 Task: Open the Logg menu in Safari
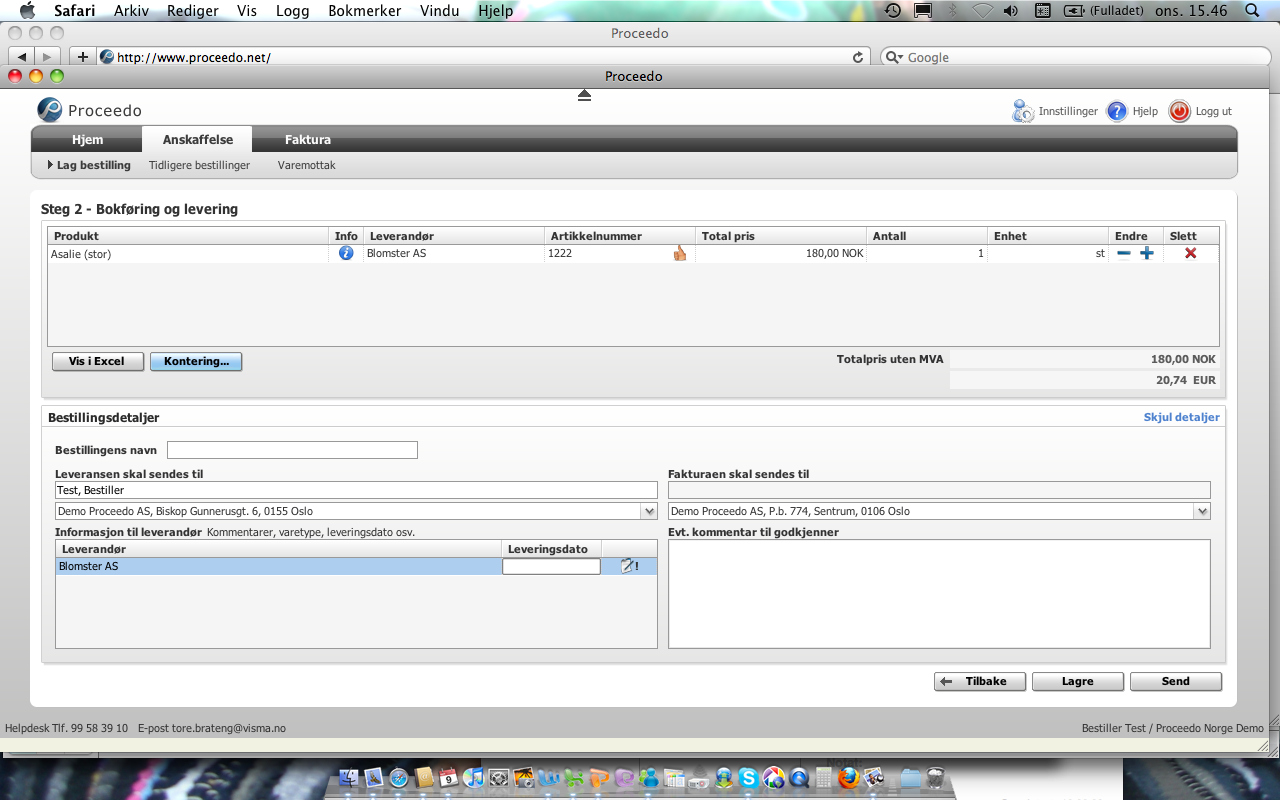coord(292,11)
